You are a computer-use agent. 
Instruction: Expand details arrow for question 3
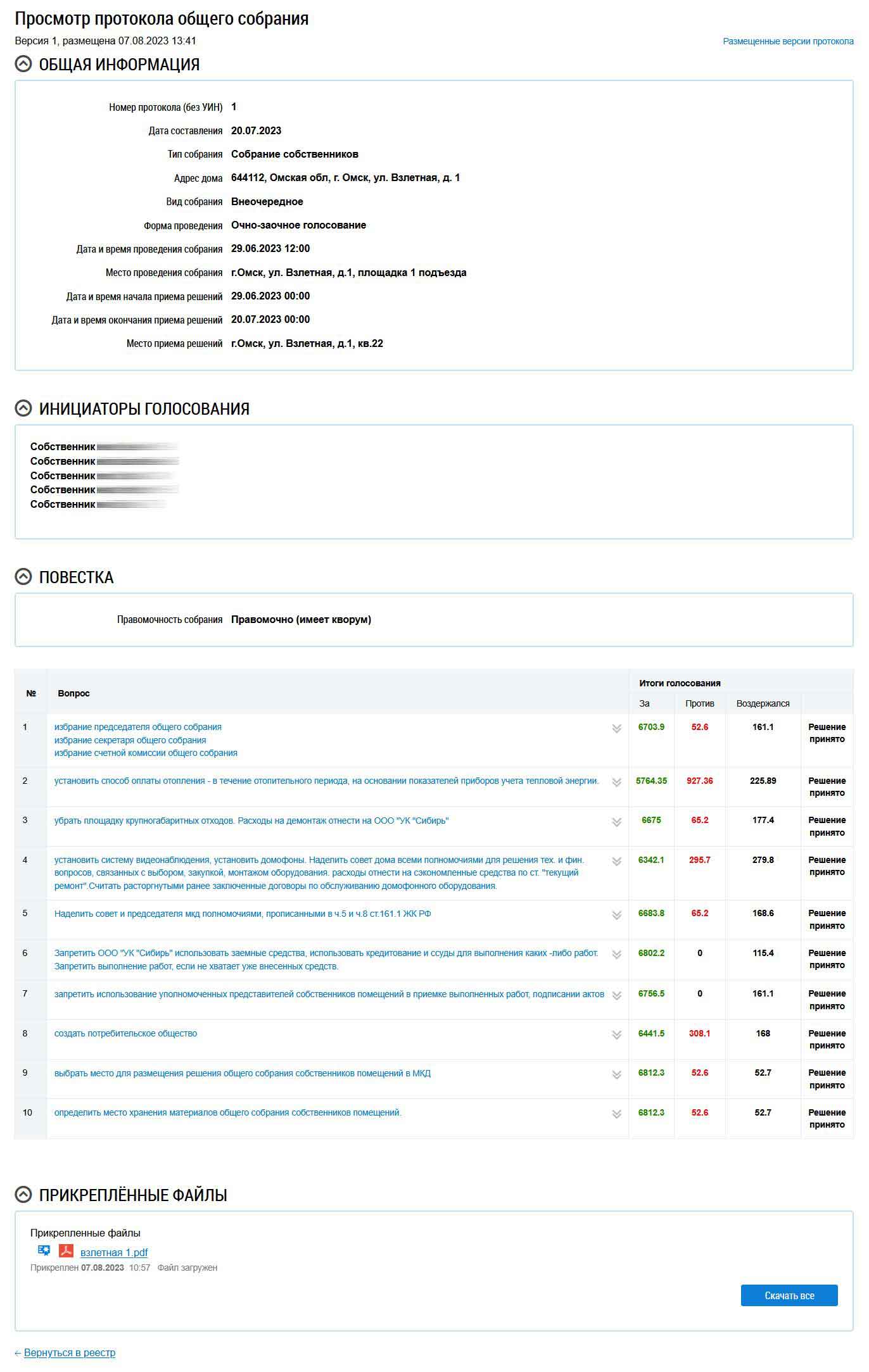click(616, 822)
